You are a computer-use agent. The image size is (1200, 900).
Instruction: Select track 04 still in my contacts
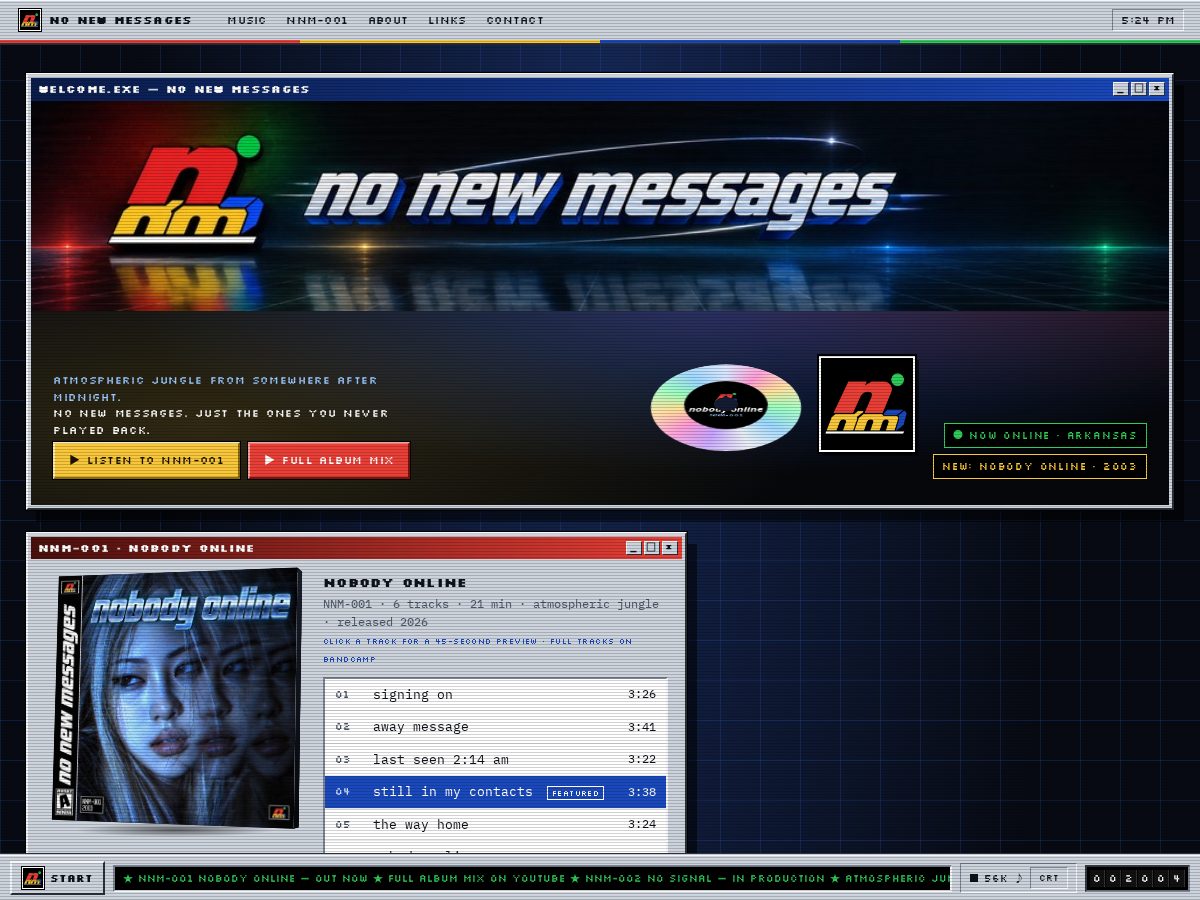click(x=496, y=792)
